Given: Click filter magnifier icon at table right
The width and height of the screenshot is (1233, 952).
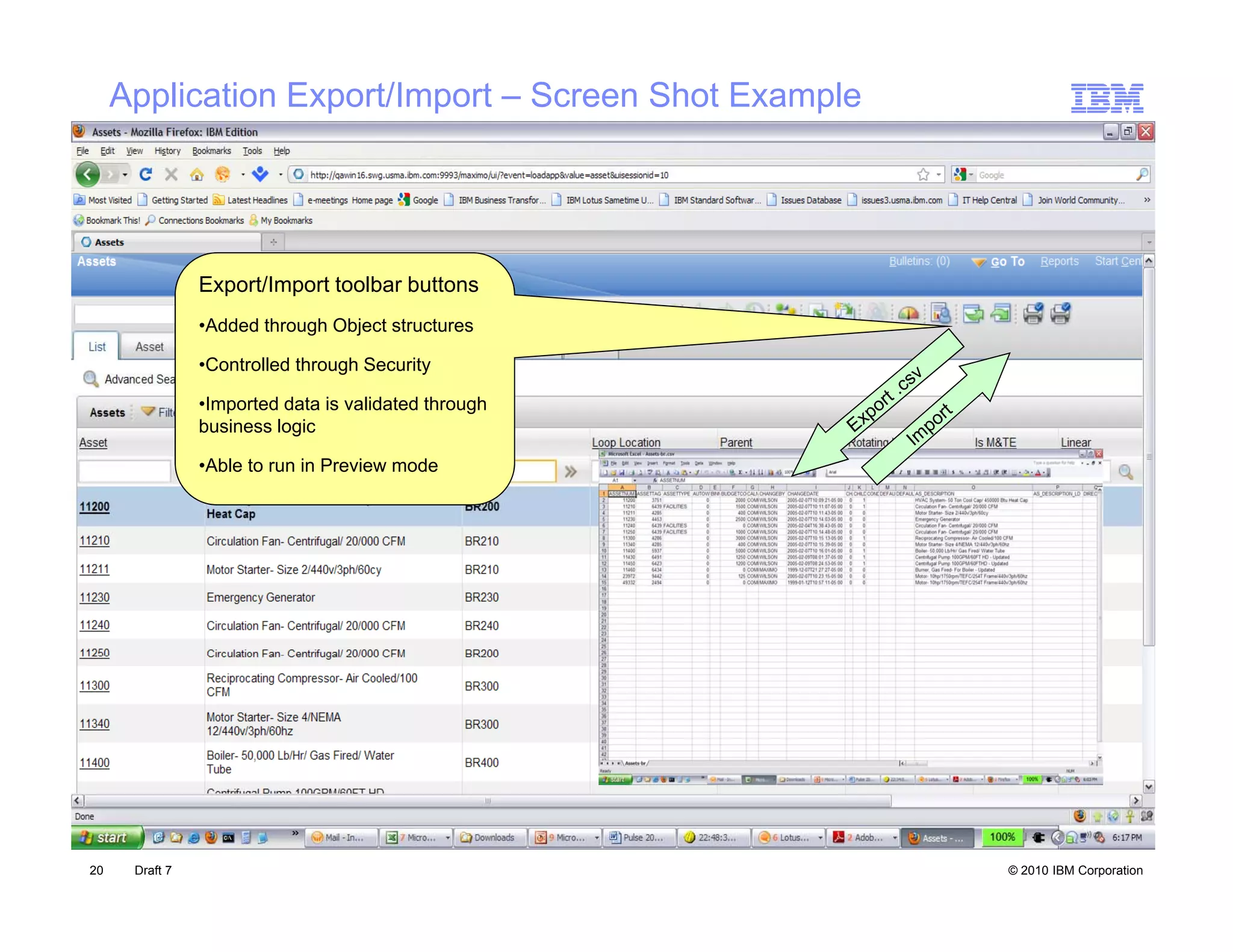Looking at the screenshot, I should [x=1126, y=472].
